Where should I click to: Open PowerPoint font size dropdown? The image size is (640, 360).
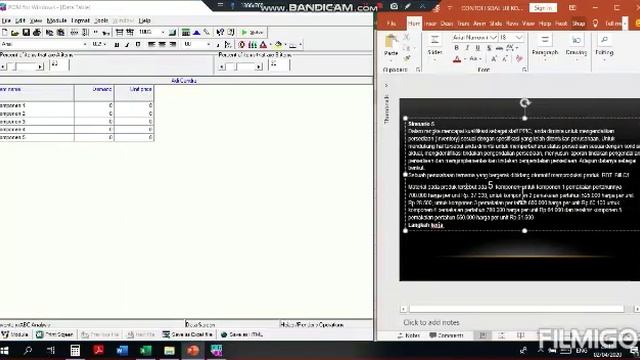[519, 38]
